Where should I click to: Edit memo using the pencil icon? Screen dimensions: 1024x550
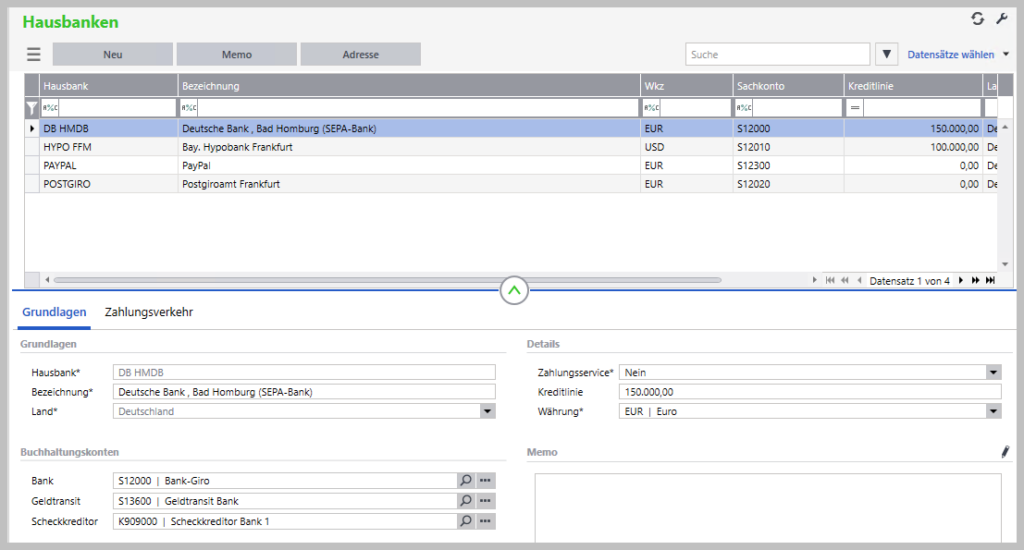click(1005, 452)
